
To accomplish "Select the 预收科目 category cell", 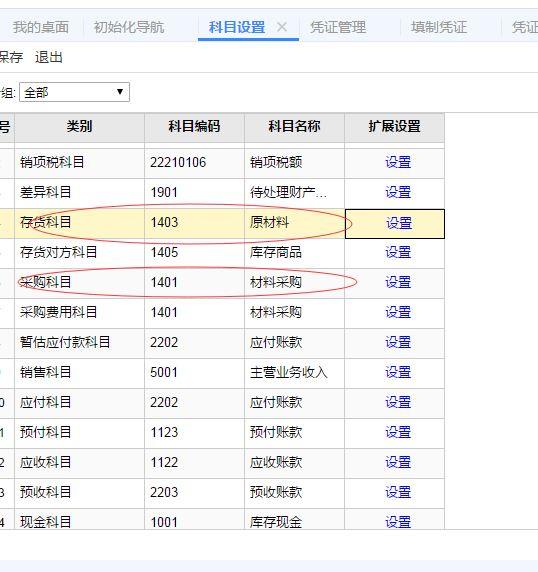I will click(x=80, y=493).
